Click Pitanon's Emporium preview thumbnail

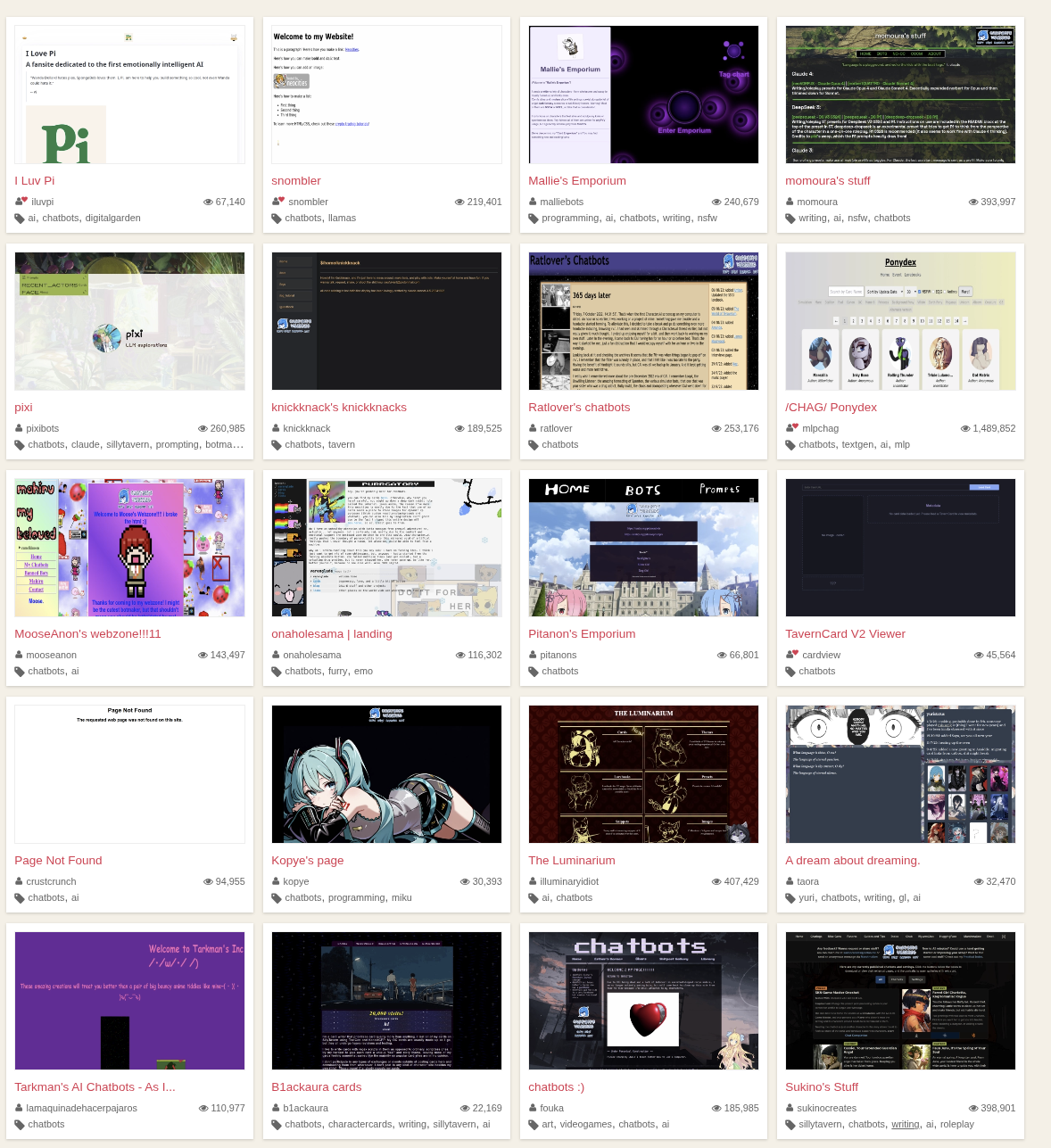[643, 548]
